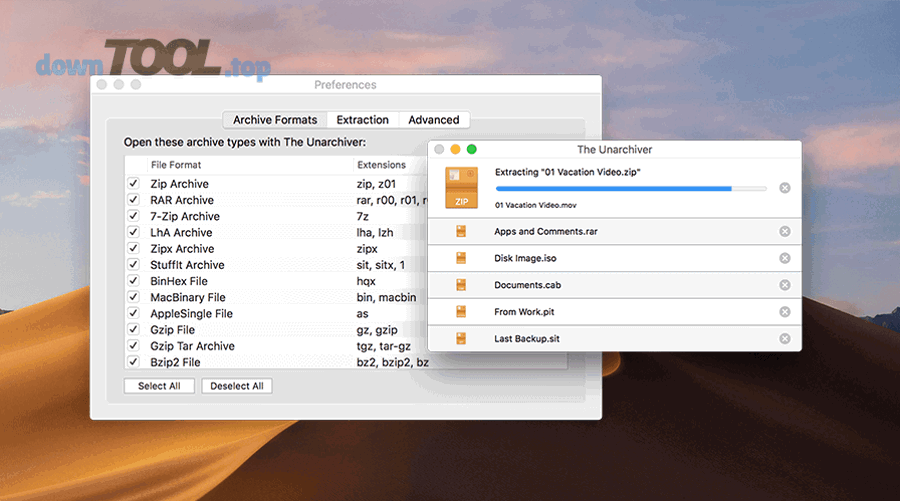The width and height of the screenshot is (900, 501).
Task: Select the From Work.pit queue entry
Action: tap(614, 312)
